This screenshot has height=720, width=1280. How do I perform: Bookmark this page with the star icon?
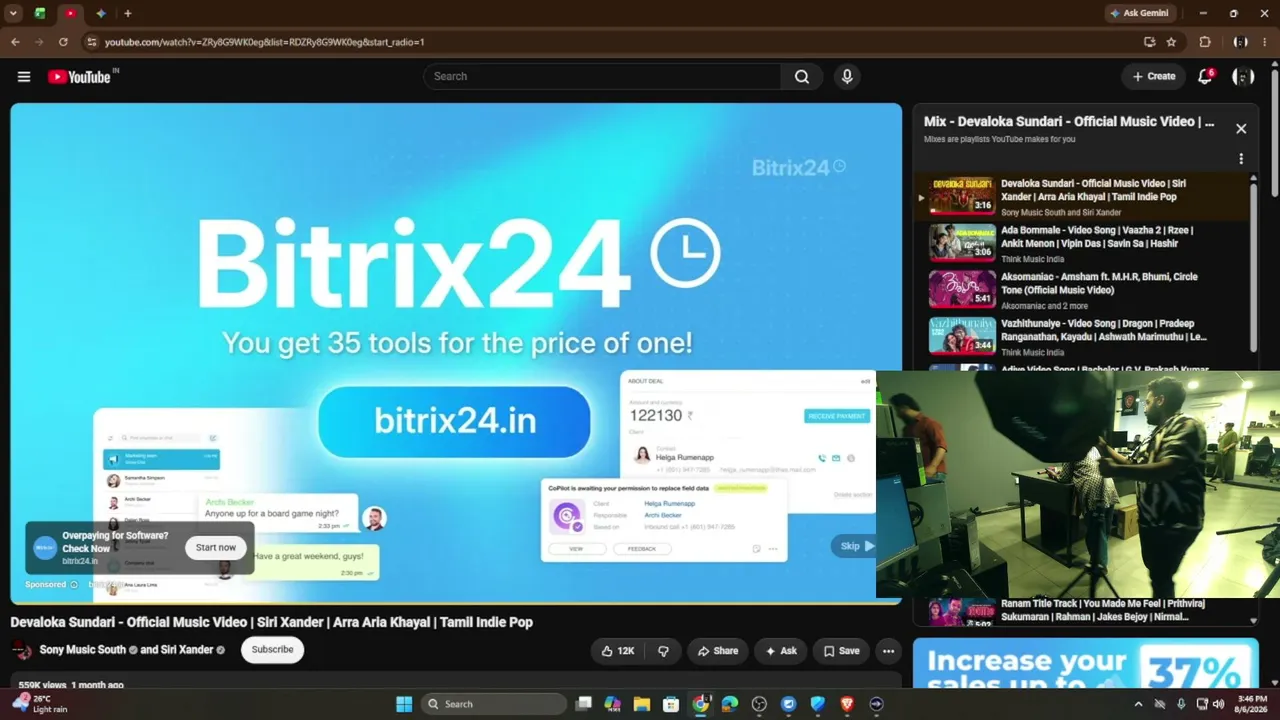pos(1171,42)
